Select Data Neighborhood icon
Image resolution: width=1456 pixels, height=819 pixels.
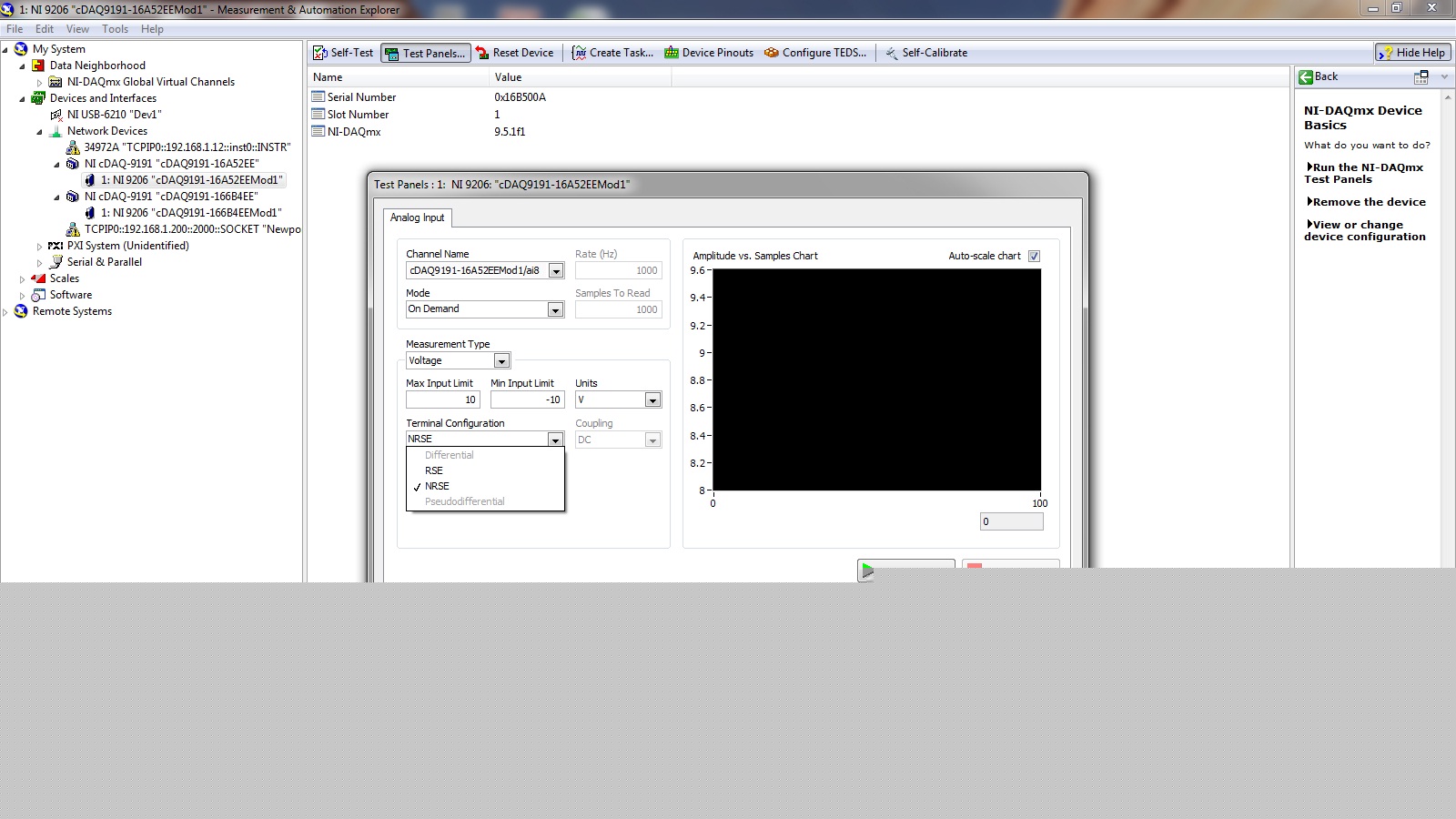click(38, 66)
